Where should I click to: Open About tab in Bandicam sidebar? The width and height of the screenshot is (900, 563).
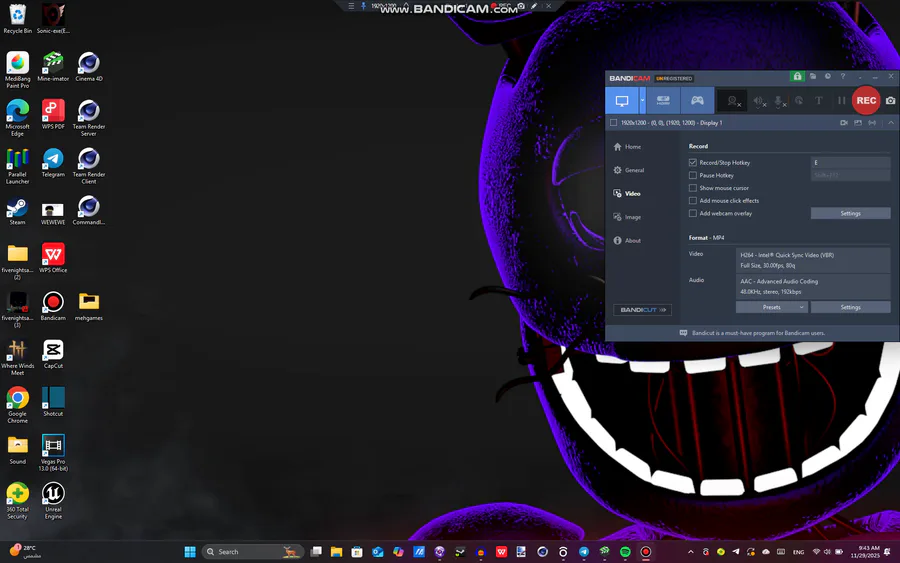627,241
